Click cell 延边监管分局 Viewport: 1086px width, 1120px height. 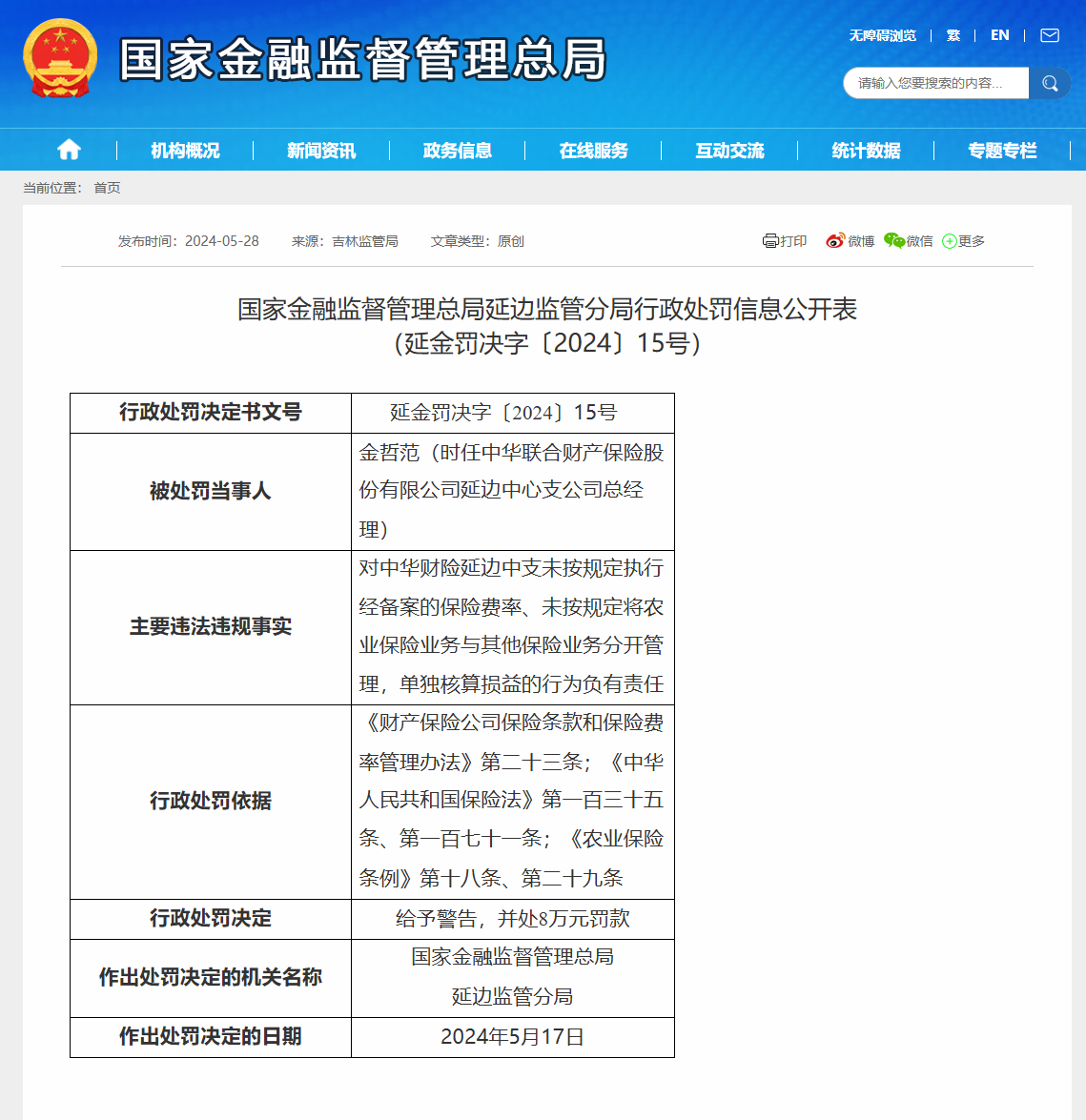[513, 978]
